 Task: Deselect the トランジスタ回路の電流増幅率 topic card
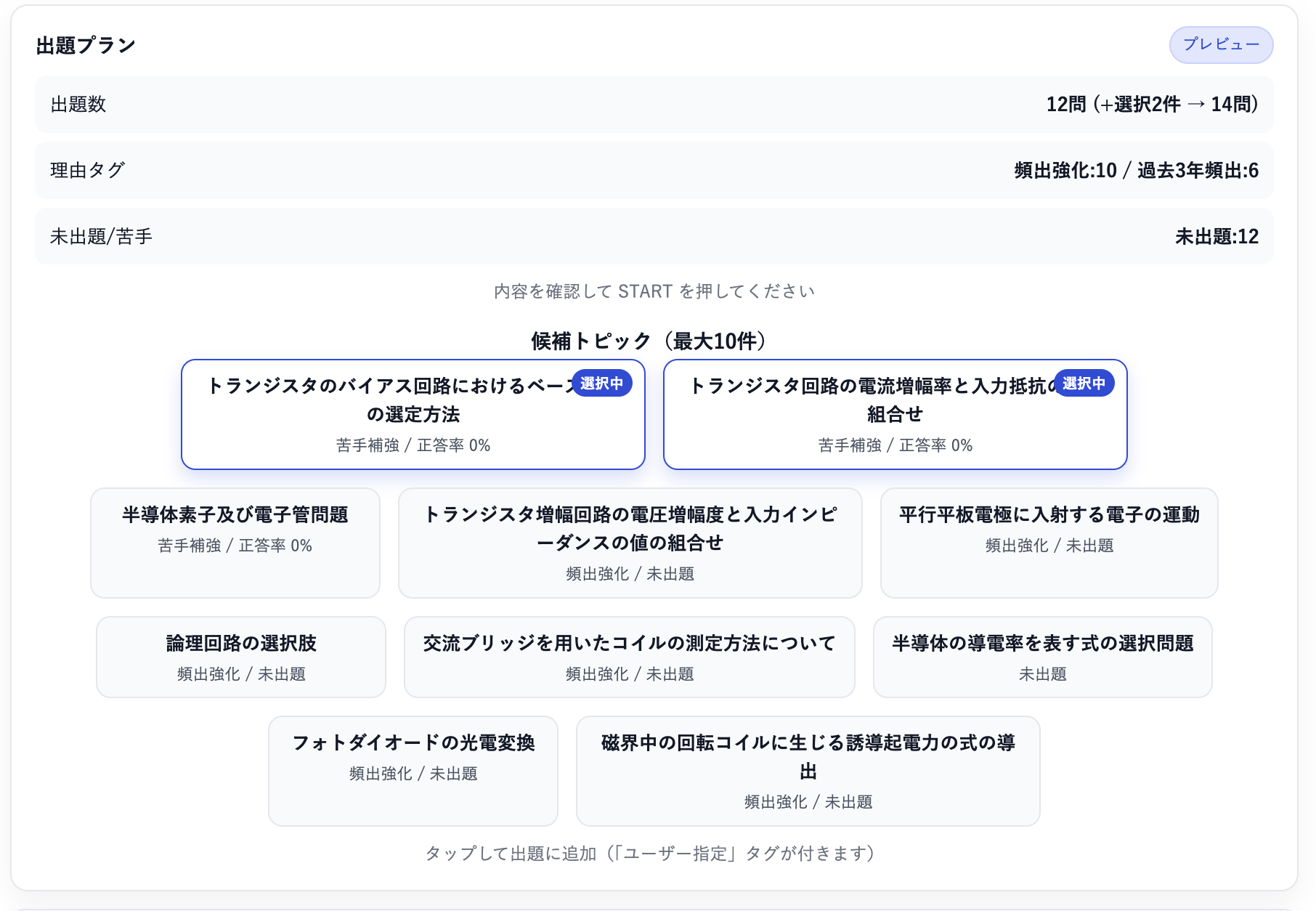[x=894, y=421]
